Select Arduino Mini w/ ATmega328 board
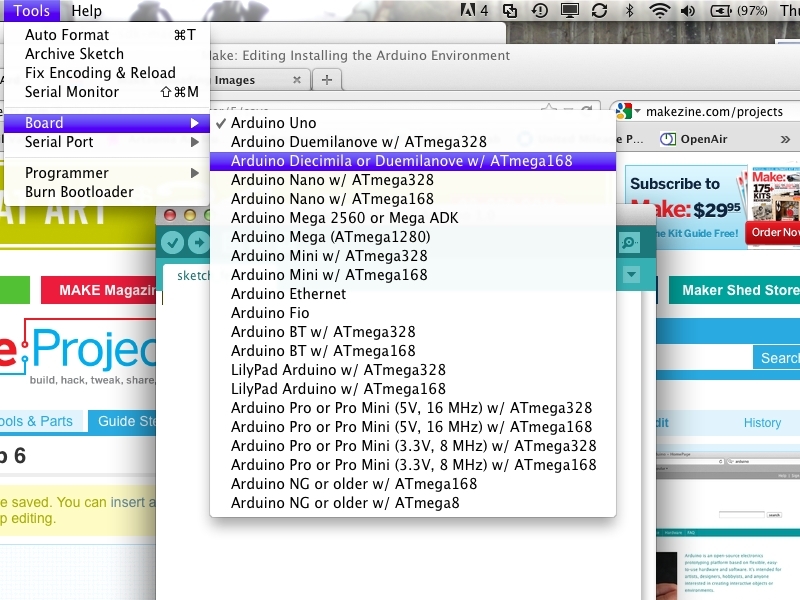The width and height of the screenshot is (800, 600). (x=413, y=256)
